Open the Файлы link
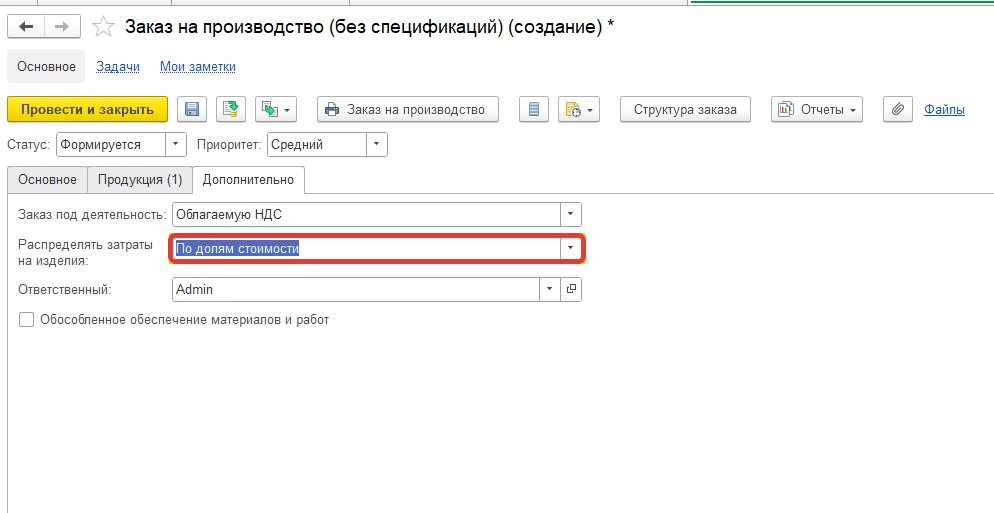 point(945,110)
